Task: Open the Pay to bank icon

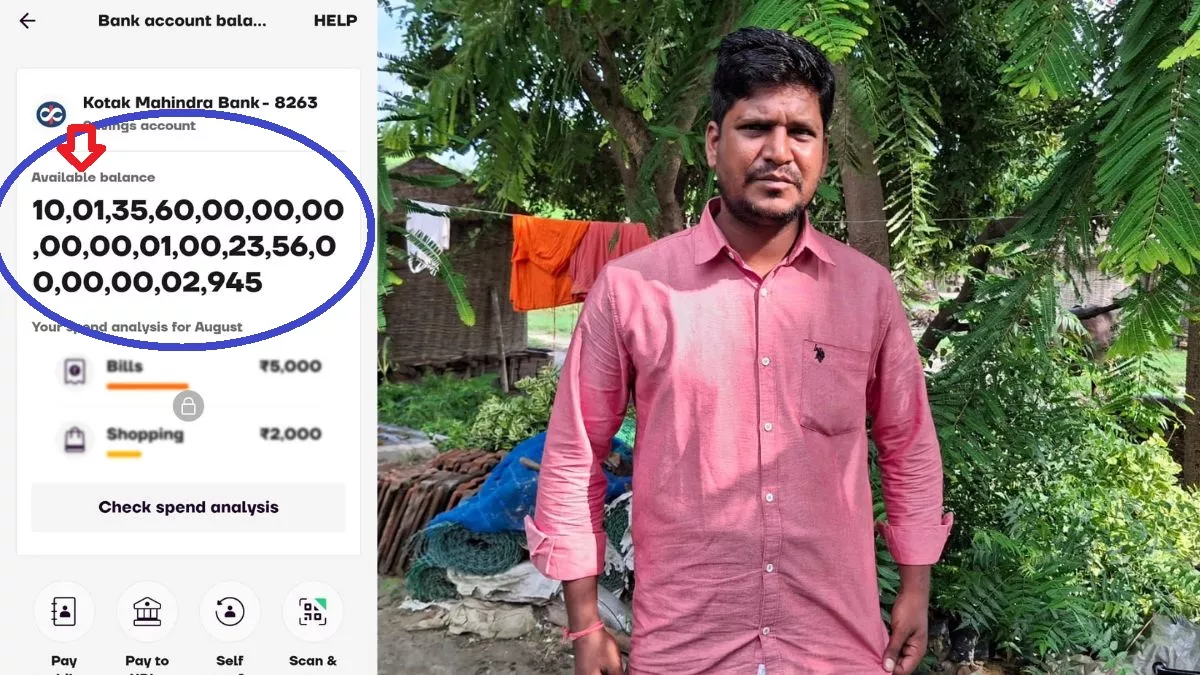Action: tap(147, 612)
